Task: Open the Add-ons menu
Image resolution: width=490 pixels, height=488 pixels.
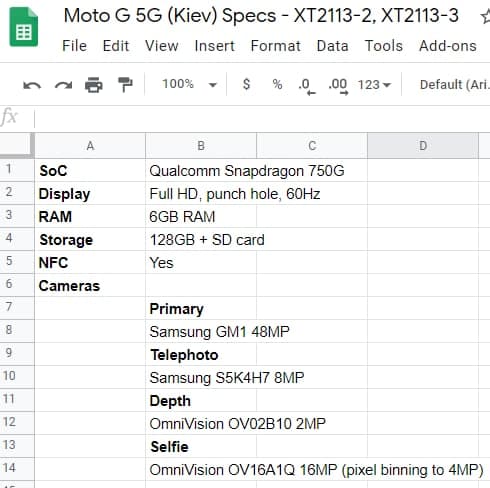Action: [448, 46]
